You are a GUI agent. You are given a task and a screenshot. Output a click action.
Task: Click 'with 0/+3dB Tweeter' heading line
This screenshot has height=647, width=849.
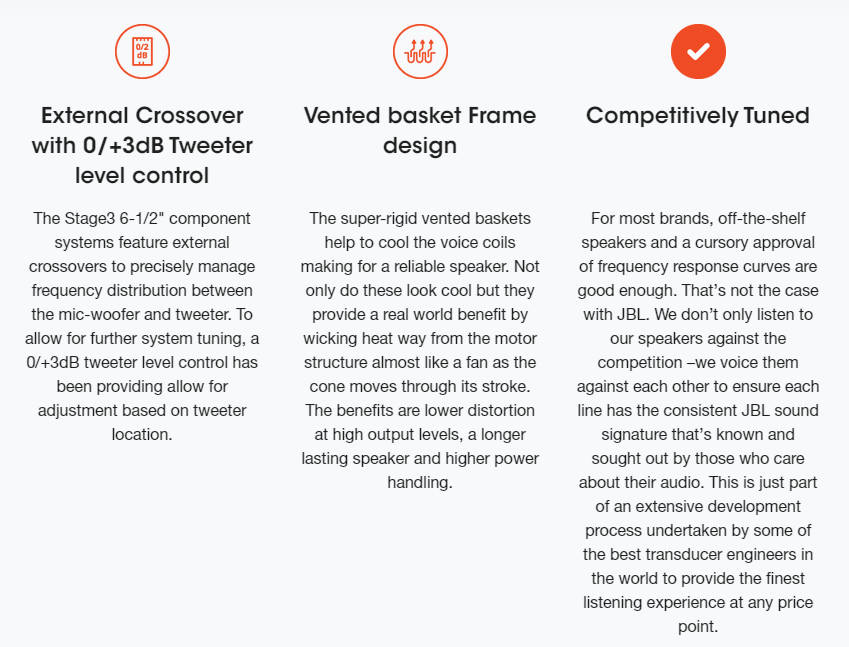[x=141, y=146]
